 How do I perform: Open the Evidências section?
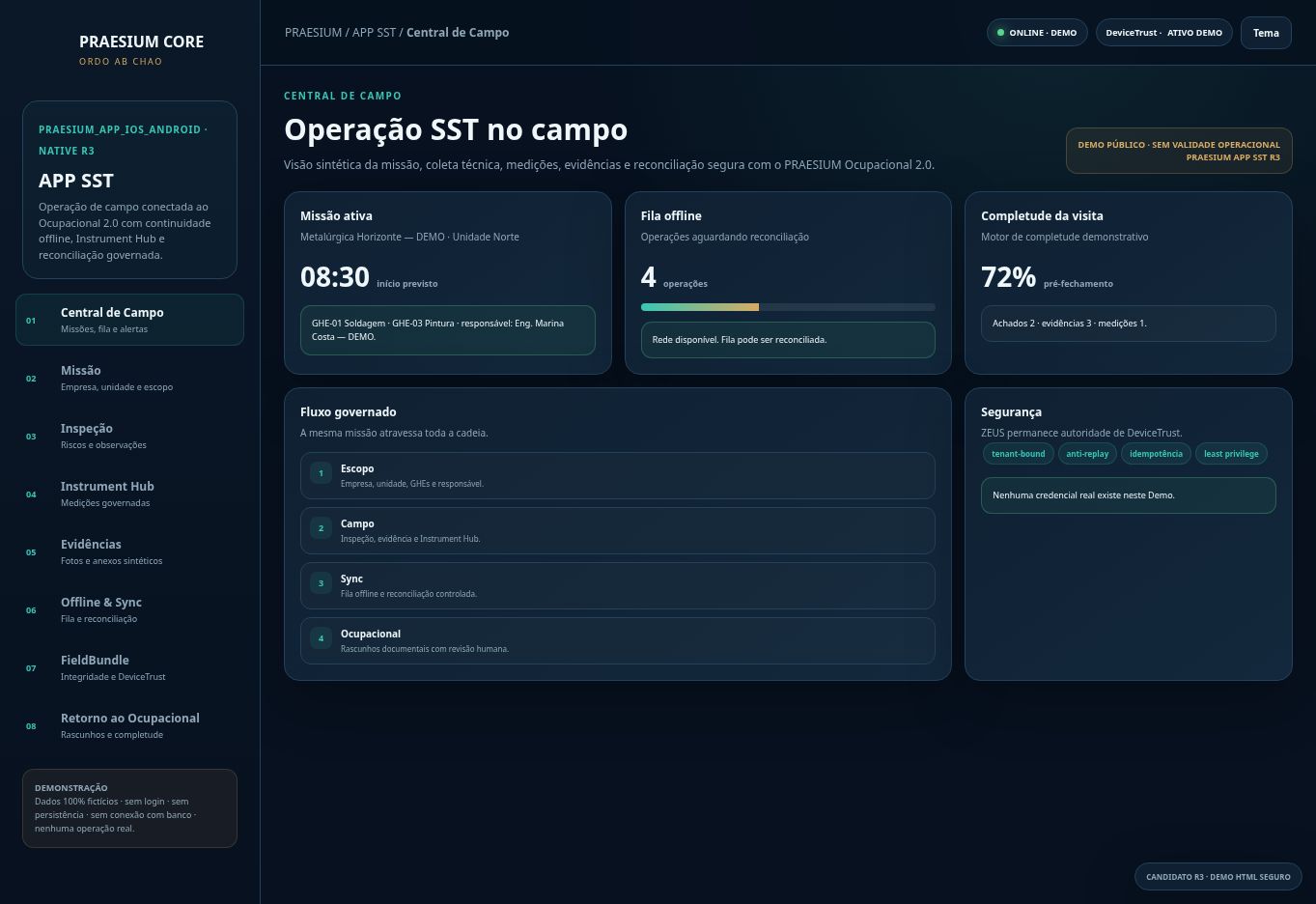click(x=129, y=551)
